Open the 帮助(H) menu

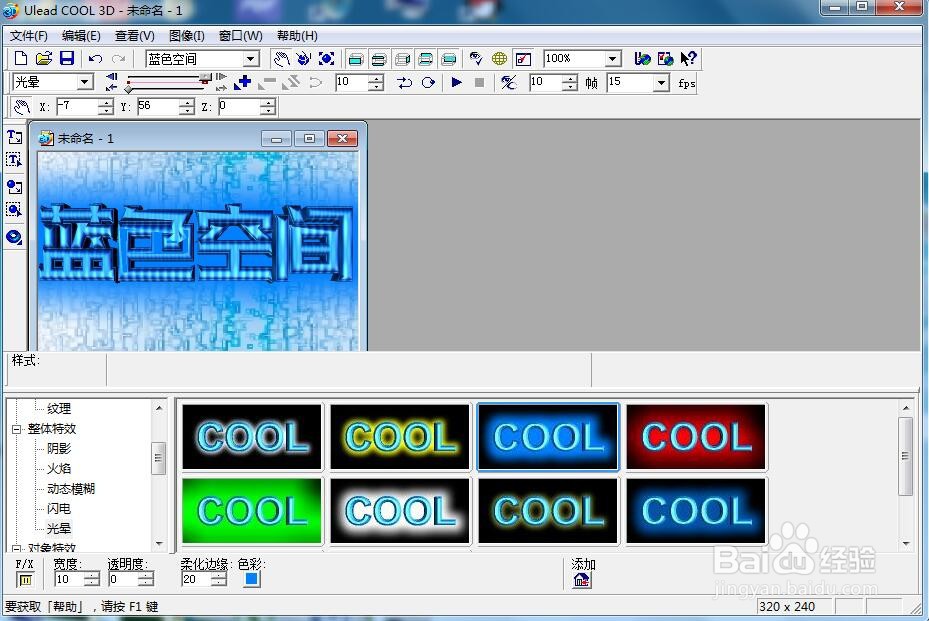pyautogui.click(x=297, y=36)
